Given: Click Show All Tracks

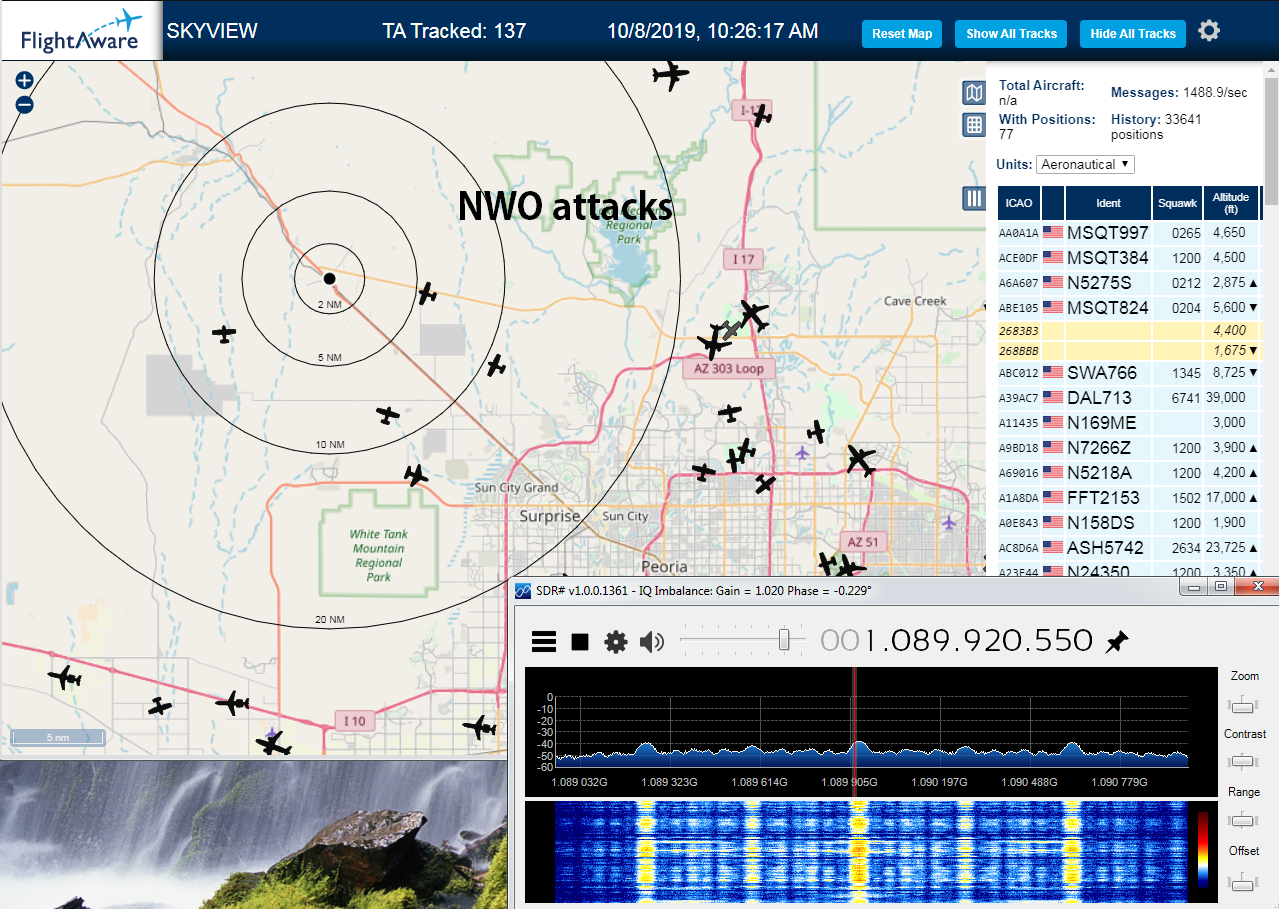Looking at the screenshot, I should pos(1011,34).
